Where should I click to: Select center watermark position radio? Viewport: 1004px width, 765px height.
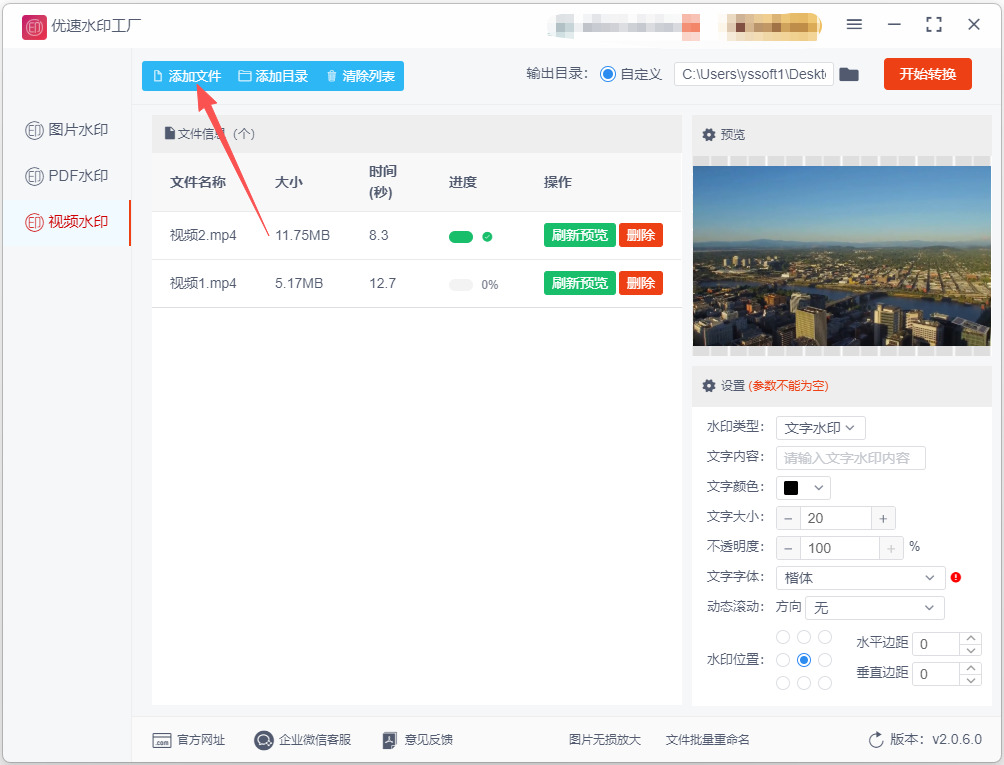coord(804,660)
